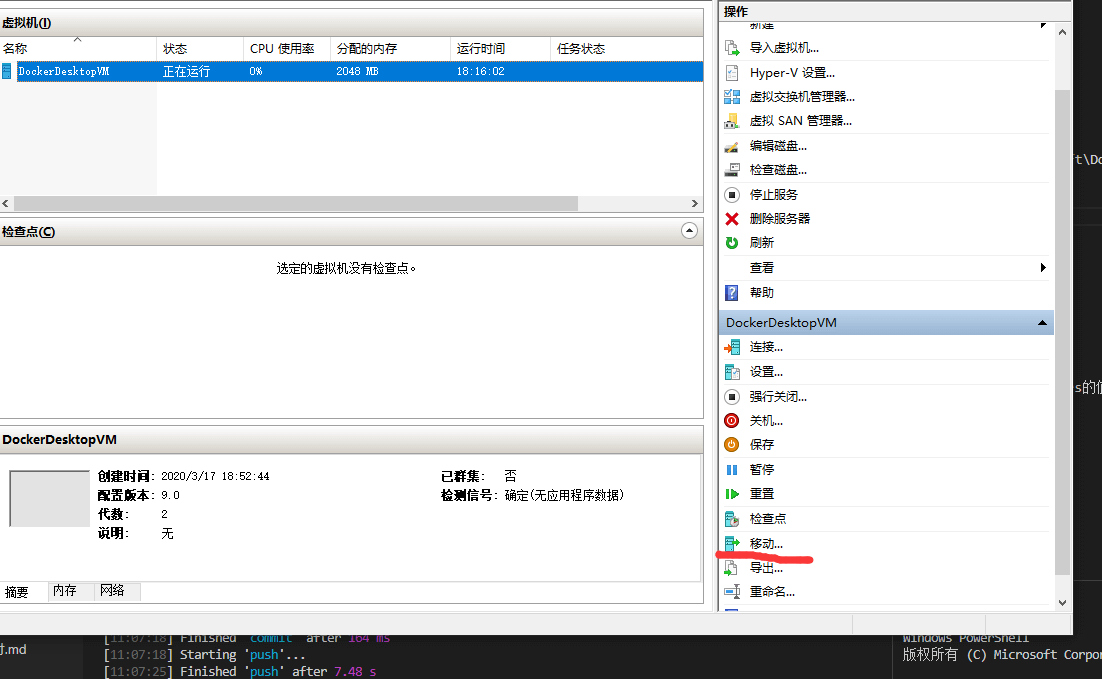
Task: Switch to the 内存 tab
Action: 65,591
